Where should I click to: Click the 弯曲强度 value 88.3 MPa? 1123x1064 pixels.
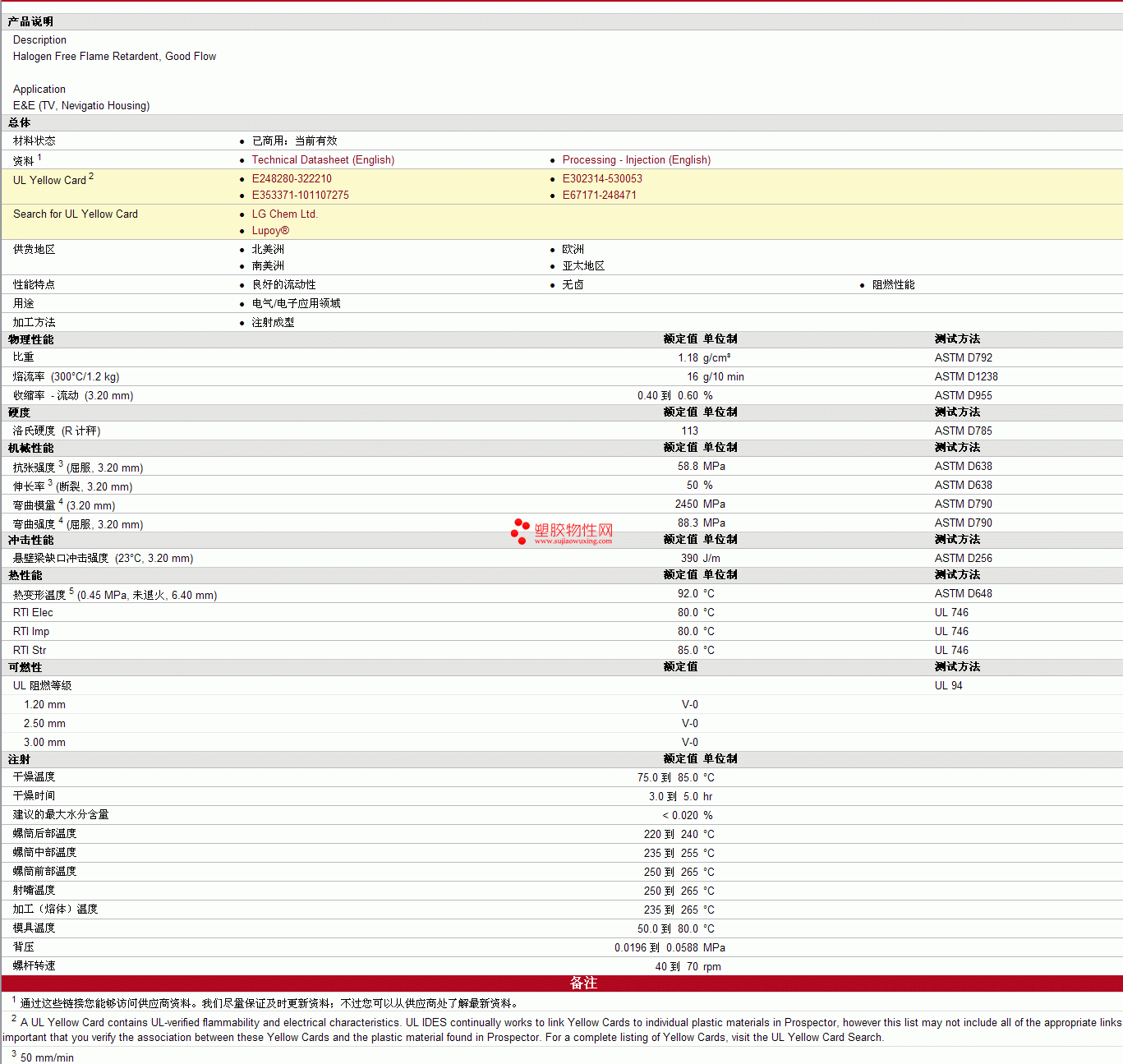point(702,523)
